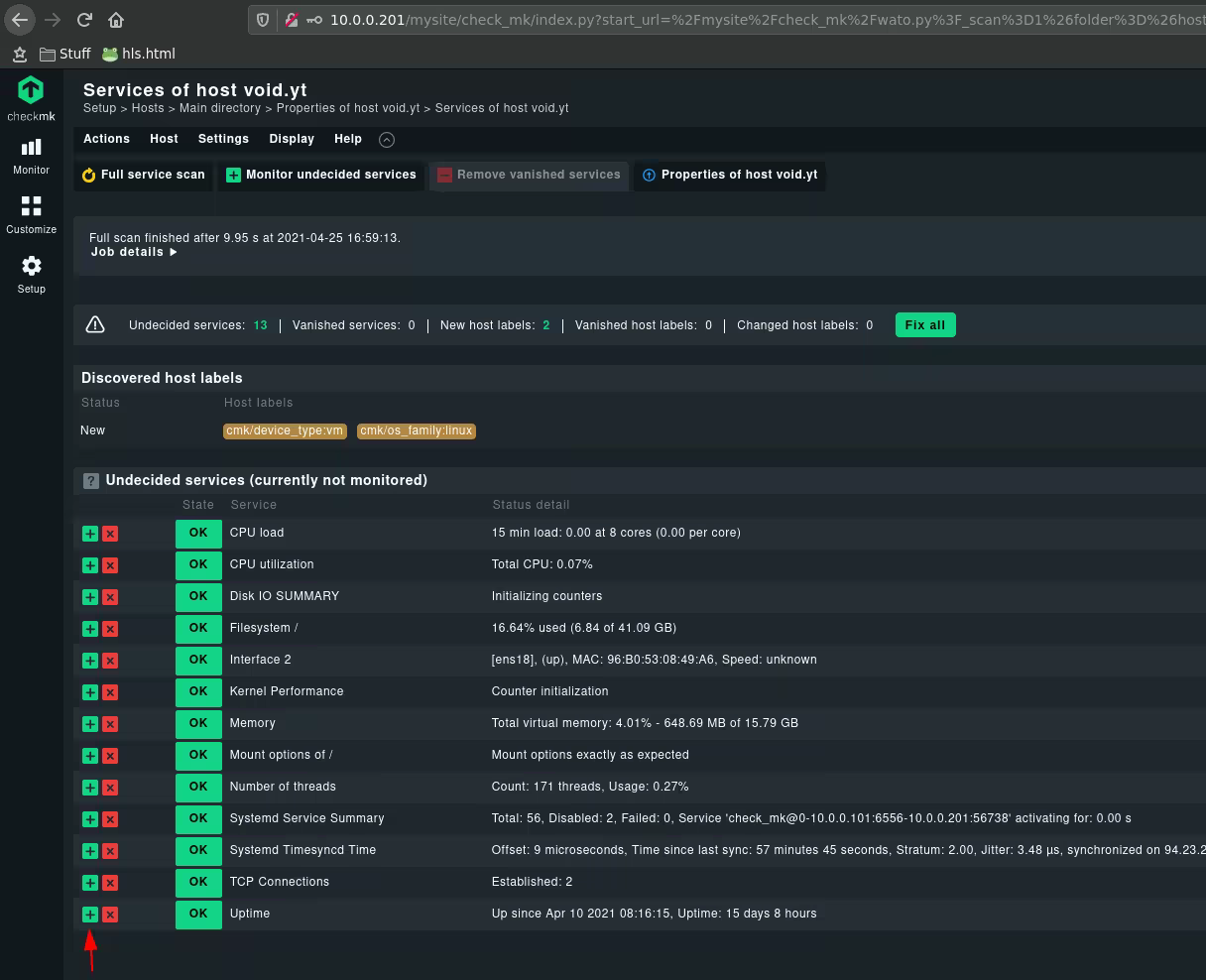Ignore Mount options of / service

click(x=110, y=756)
